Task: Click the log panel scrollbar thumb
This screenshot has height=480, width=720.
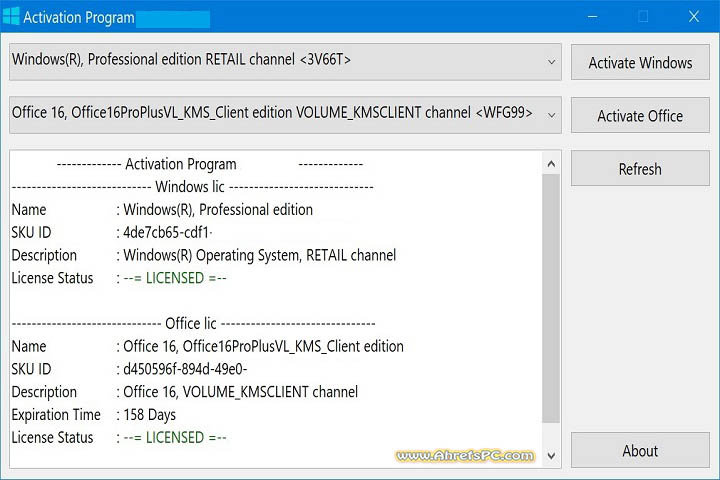Action: tap(551, 299)
